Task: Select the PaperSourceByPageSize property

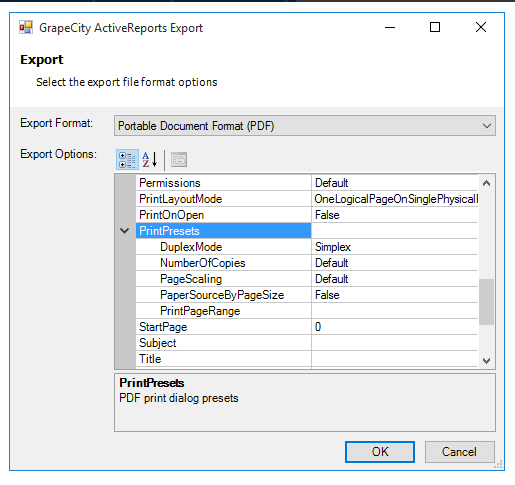Action: click(x=223, y=295)
